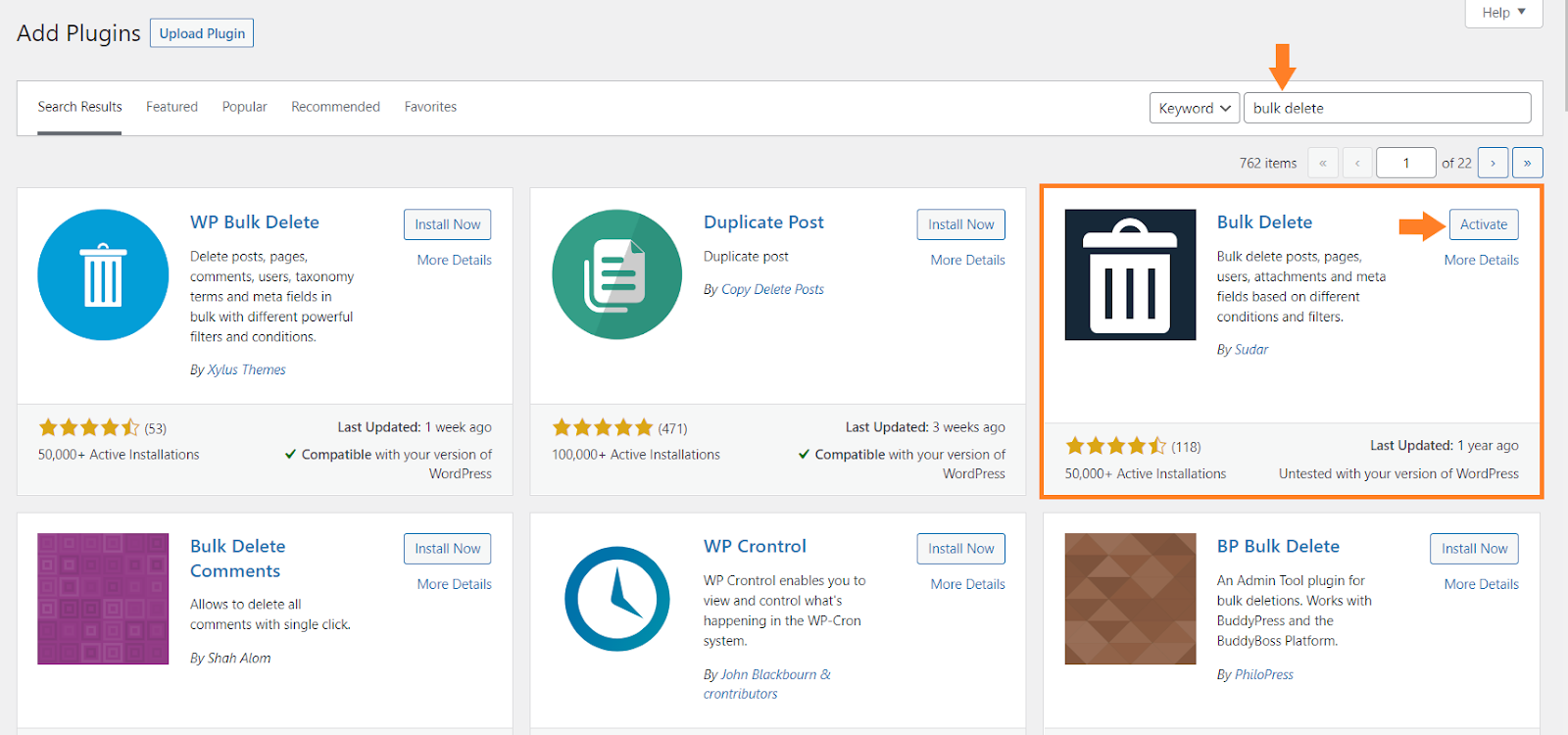Viewport: 1568px width, 735px height.
Task: Visit author Xylus Themes link
Action: 247,369
